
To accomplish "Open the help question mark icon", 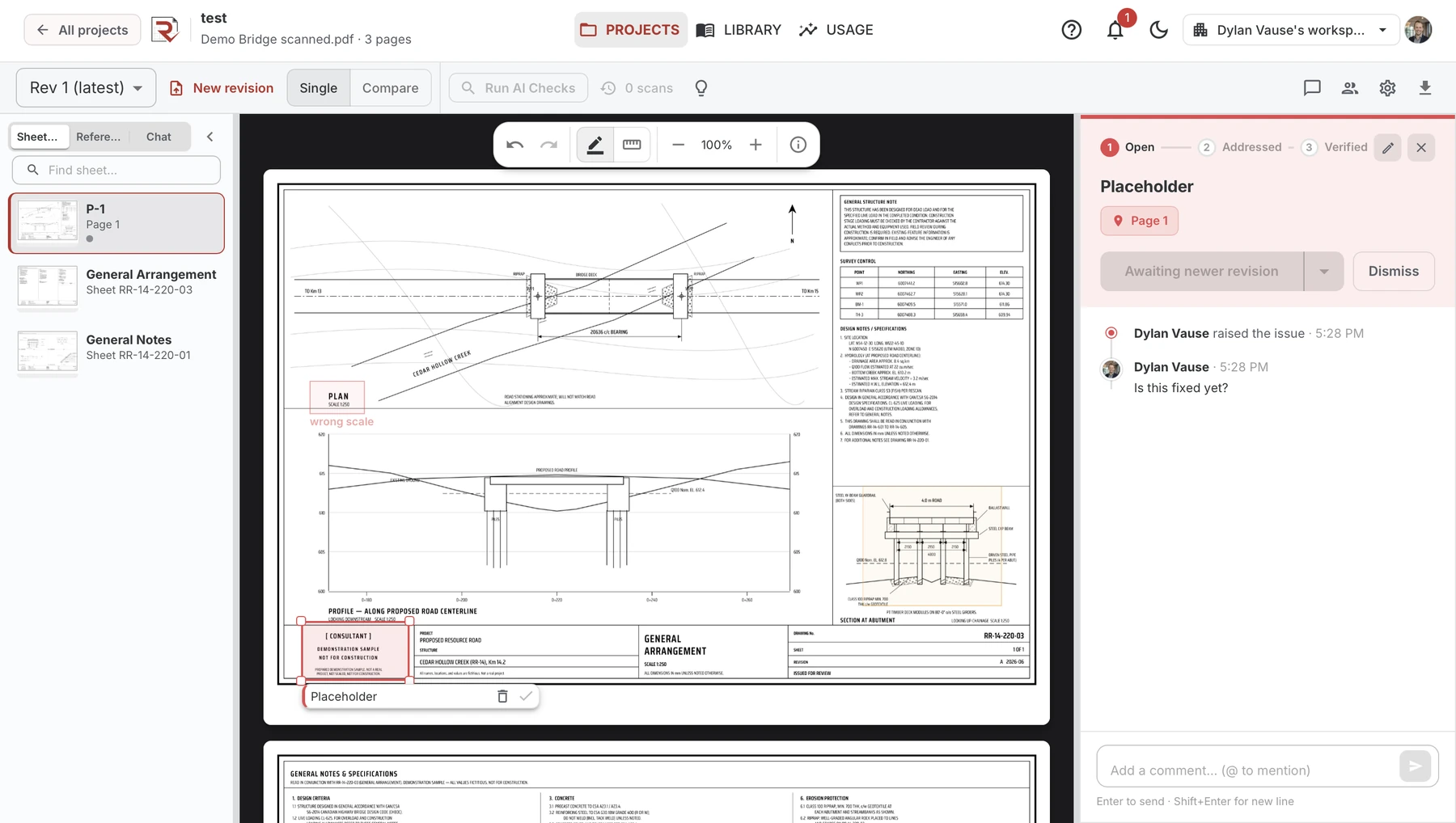I will click(x=1072, y=30).
